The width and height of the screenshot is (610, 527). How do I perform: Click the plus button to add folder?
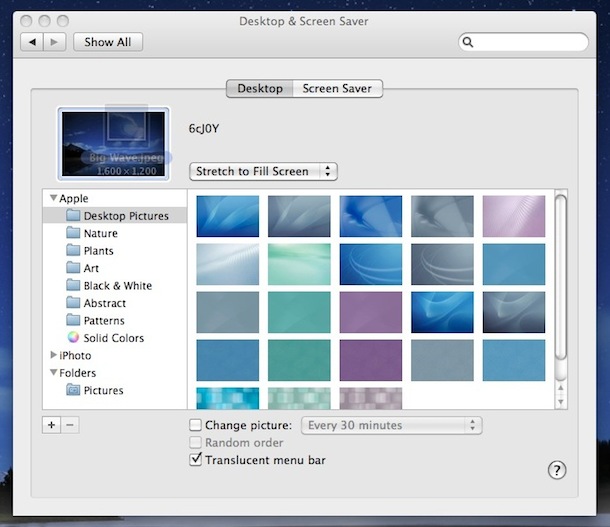[51, 424]
